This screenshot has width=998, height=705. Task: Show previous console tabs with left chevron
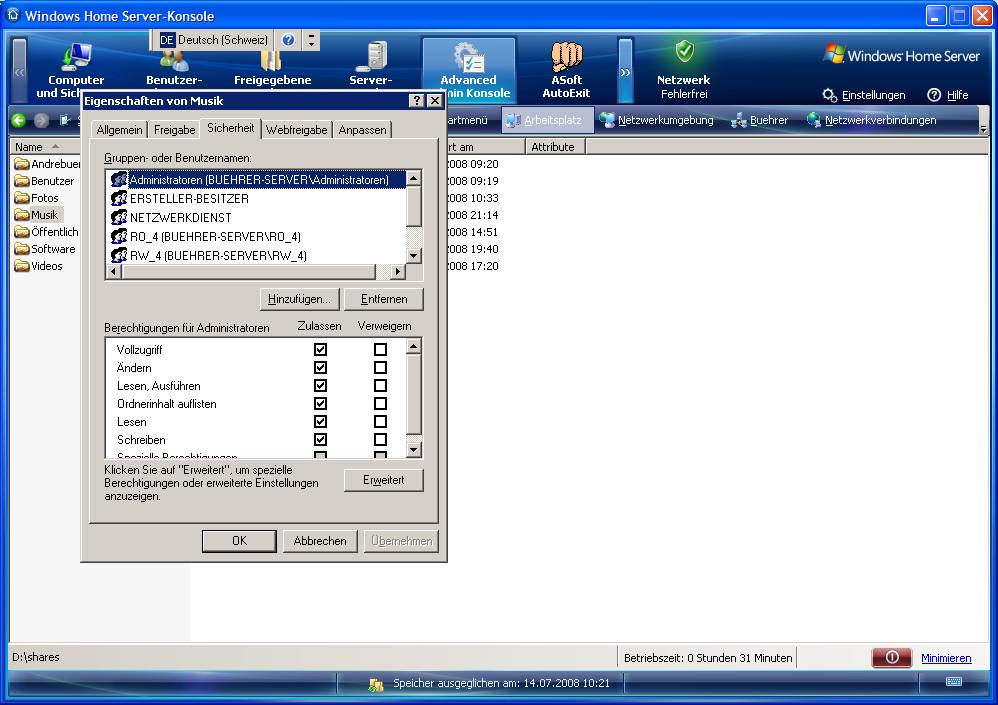[20, 71]
